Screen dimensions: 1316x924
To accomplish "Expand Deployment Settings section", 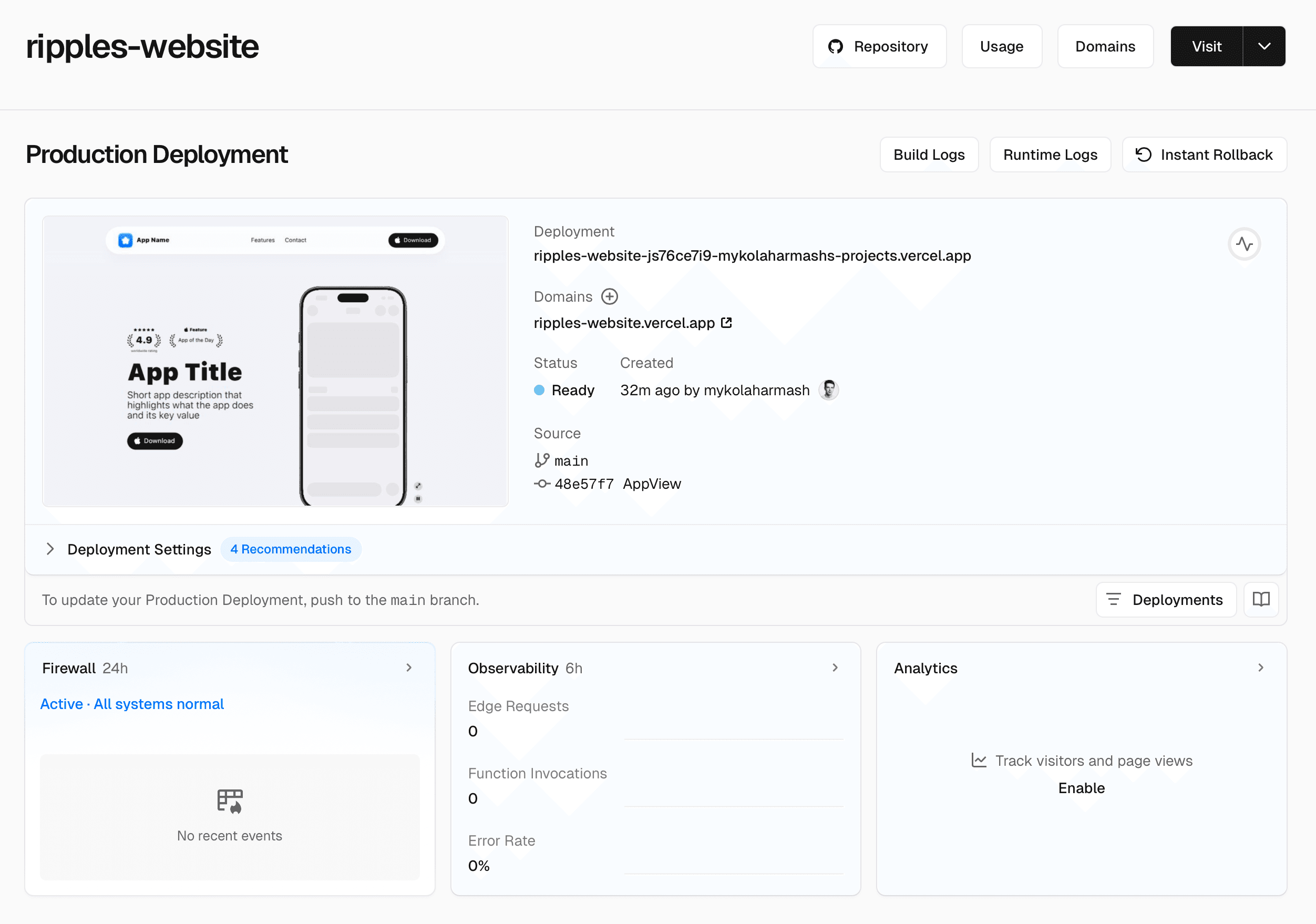I will pyautogui.click(x=50, y=549).
